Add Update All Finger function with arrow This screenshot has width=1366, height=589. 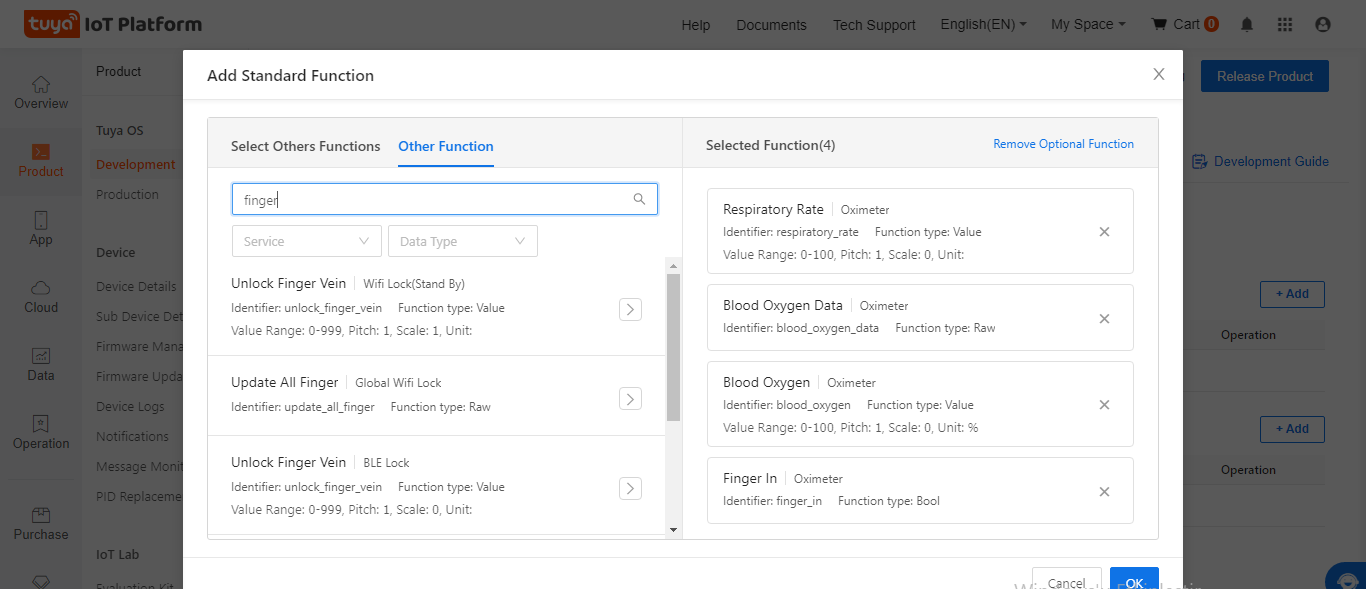630,399
